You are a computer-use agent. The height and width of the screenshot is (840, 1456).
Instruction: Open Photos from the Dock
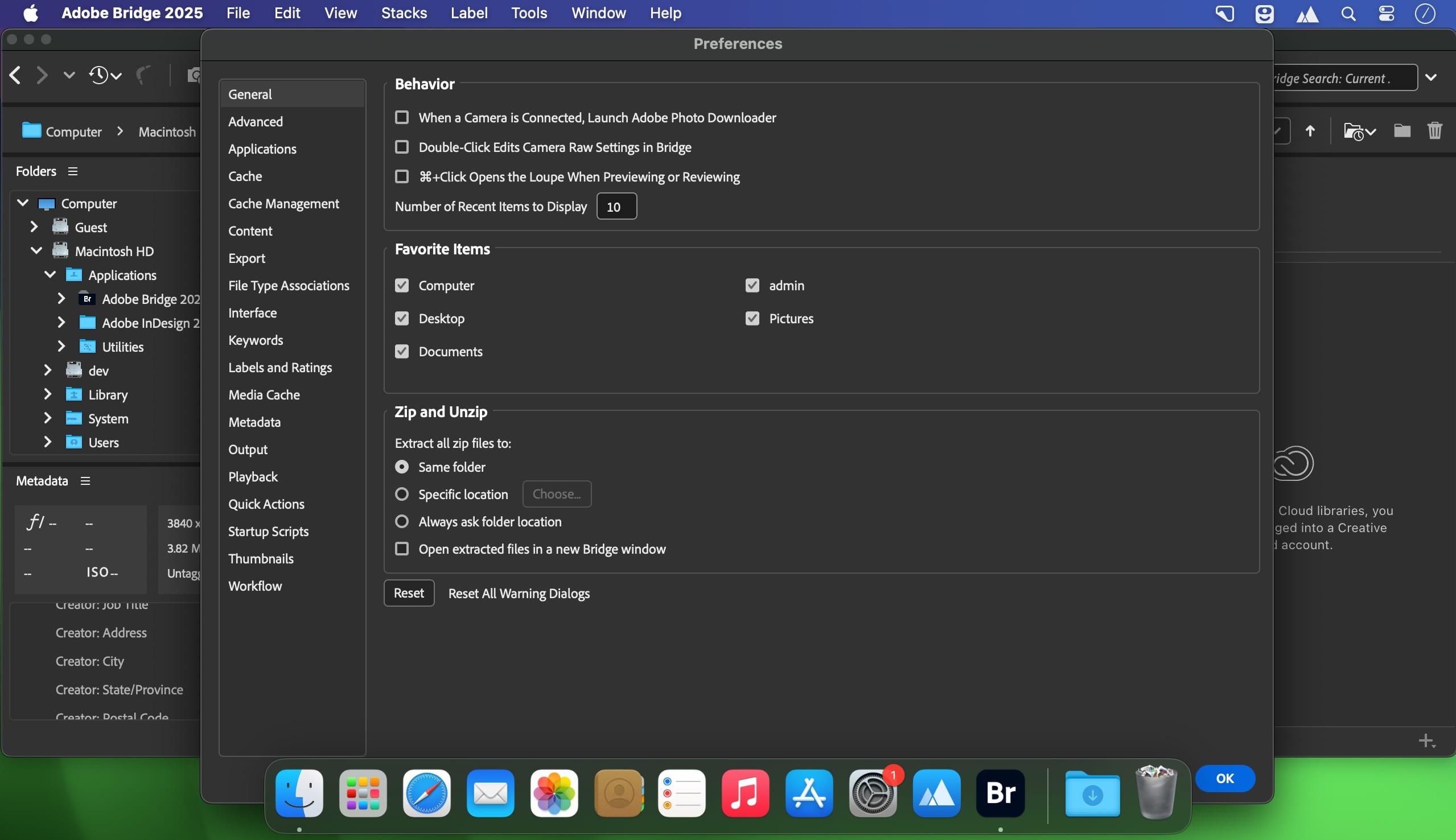pos(554,793)
